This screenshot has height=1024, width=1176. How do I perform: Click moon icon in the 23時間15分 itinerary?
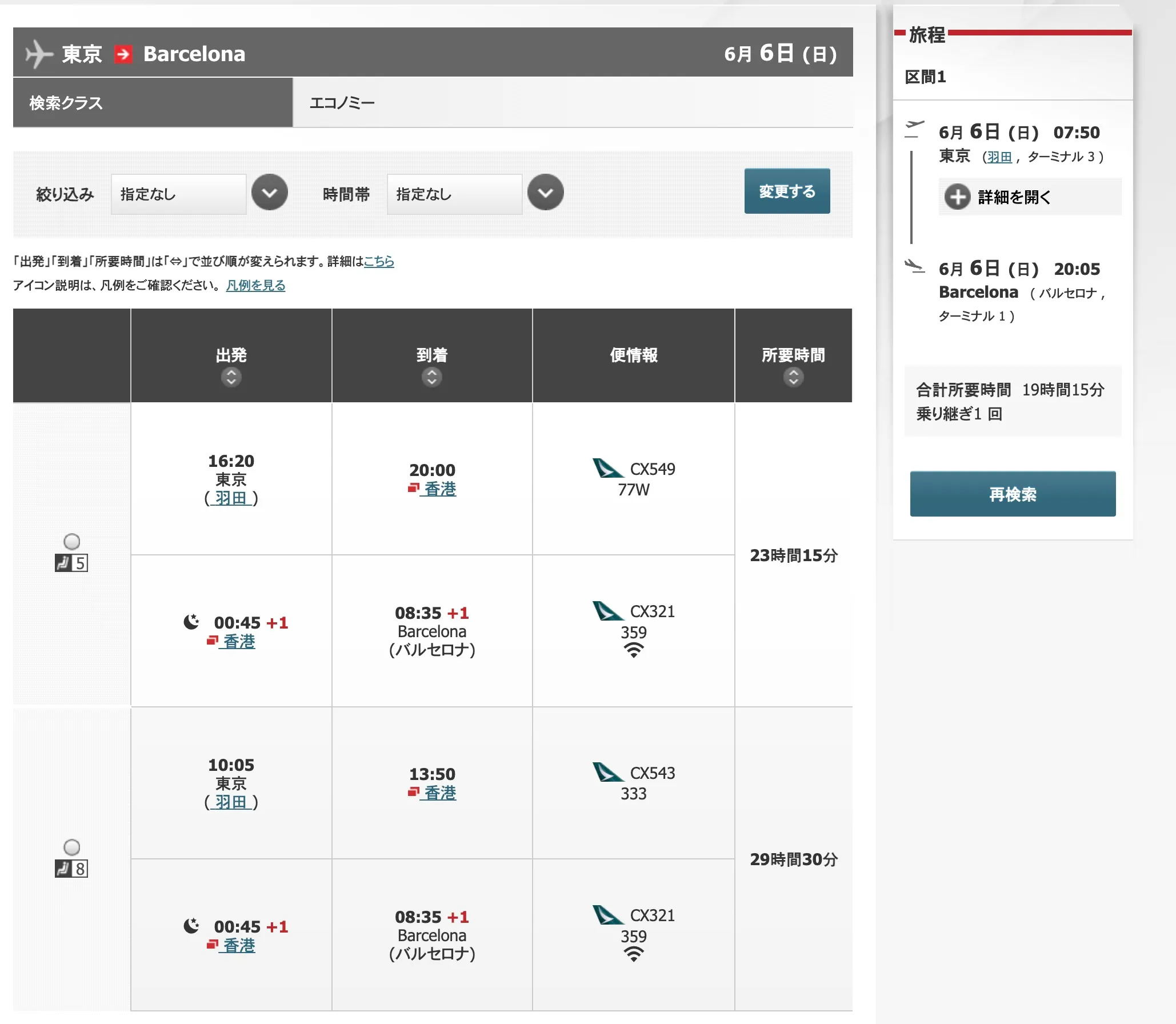point(191,621)
